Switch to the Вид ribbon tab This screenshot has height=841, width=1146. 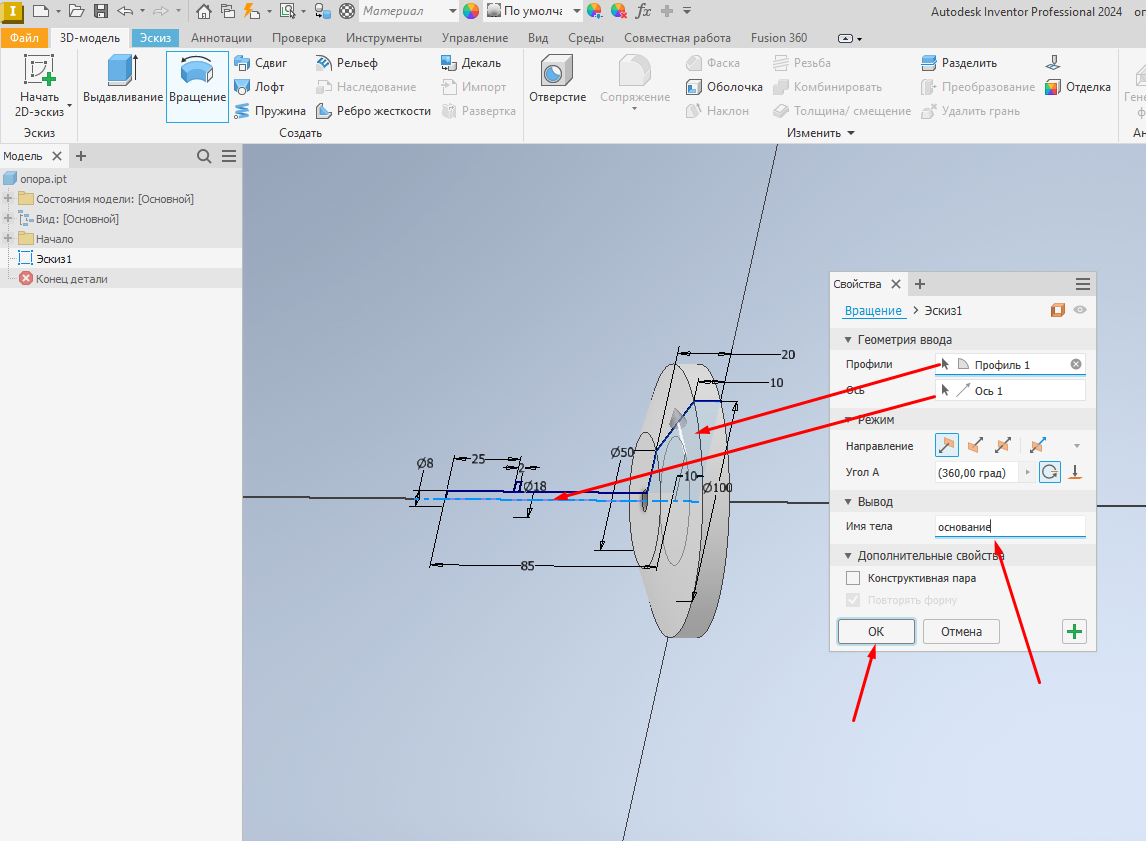click(x=538, y=38)
